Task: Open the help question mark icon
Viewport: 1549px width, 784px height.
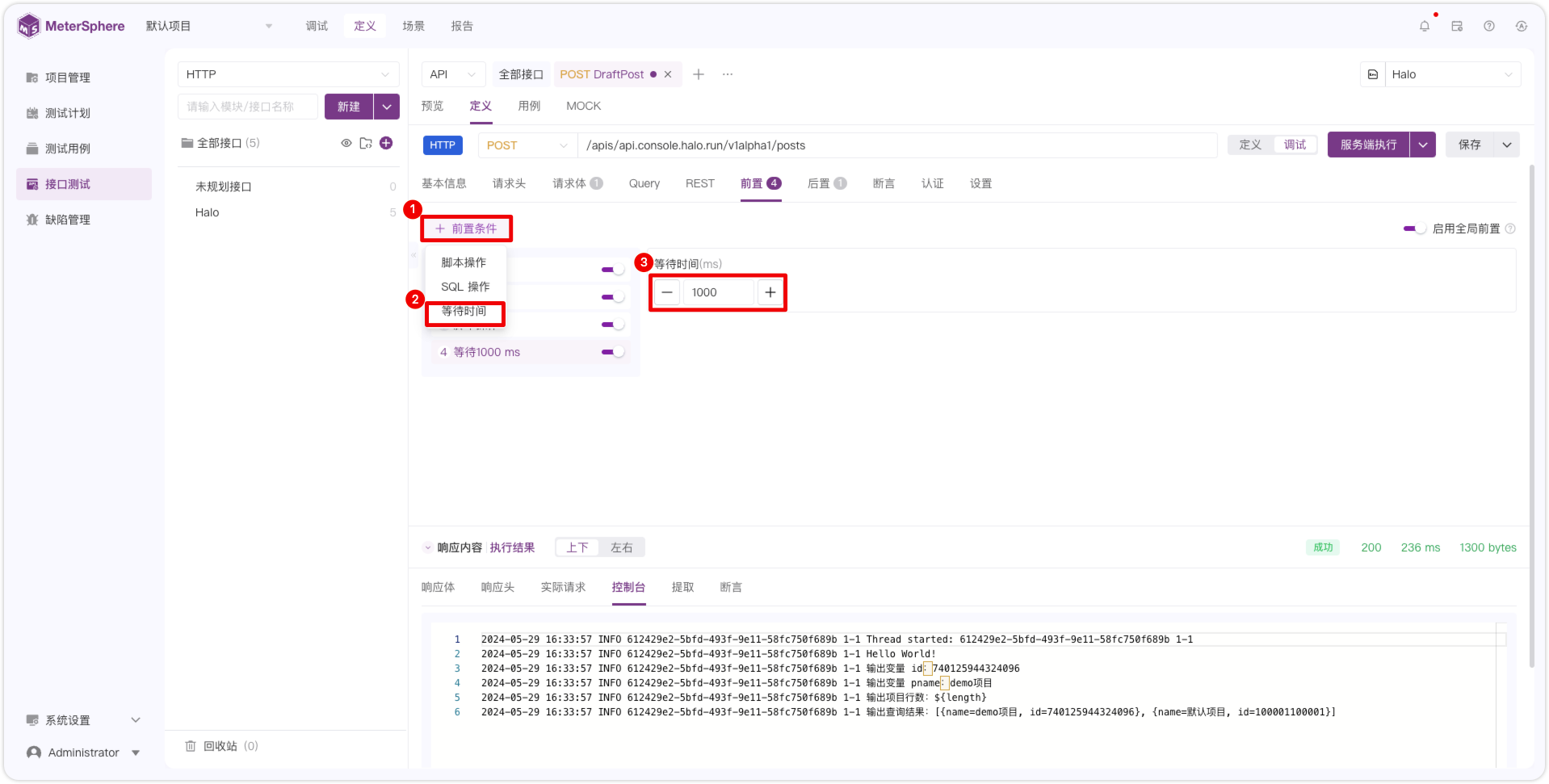Action: 1489,26
